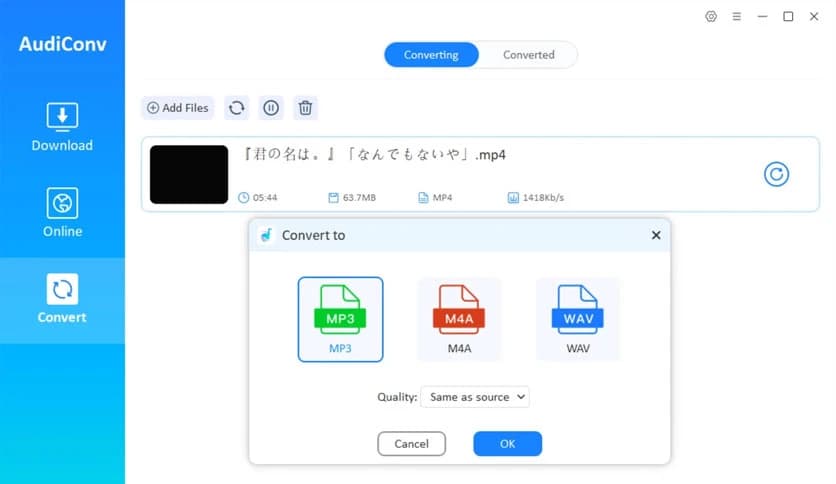Switch to the Converting tab

pos(431,55)
